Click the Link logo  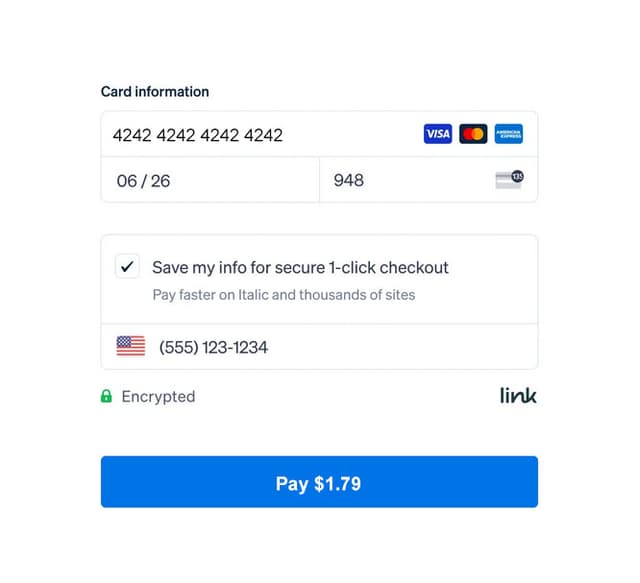point(518,396)
